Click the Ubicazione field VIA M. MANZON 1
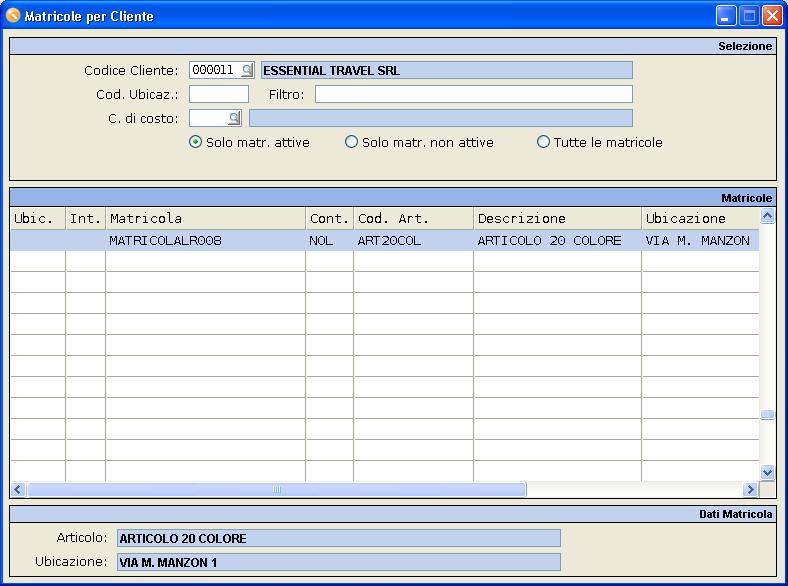788x586 pixels. click(339, 562)
